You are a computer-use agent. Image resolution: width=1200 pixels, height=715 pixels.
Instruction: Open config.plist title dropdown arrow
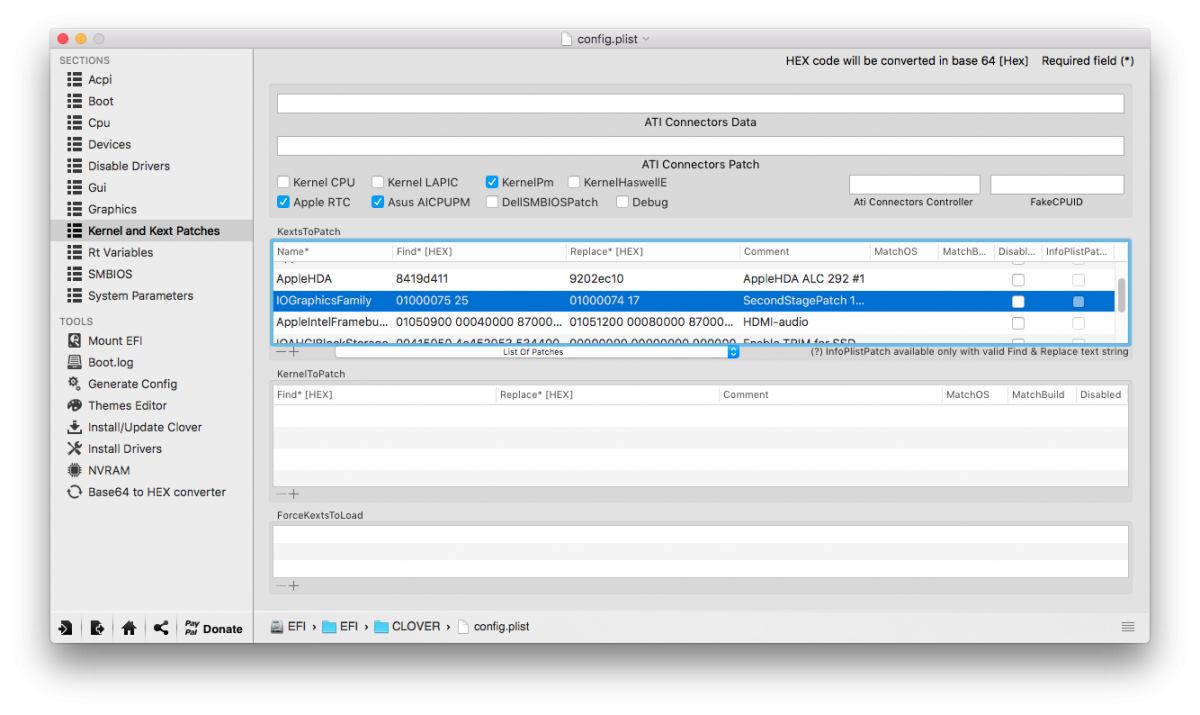tap(646, 39)
